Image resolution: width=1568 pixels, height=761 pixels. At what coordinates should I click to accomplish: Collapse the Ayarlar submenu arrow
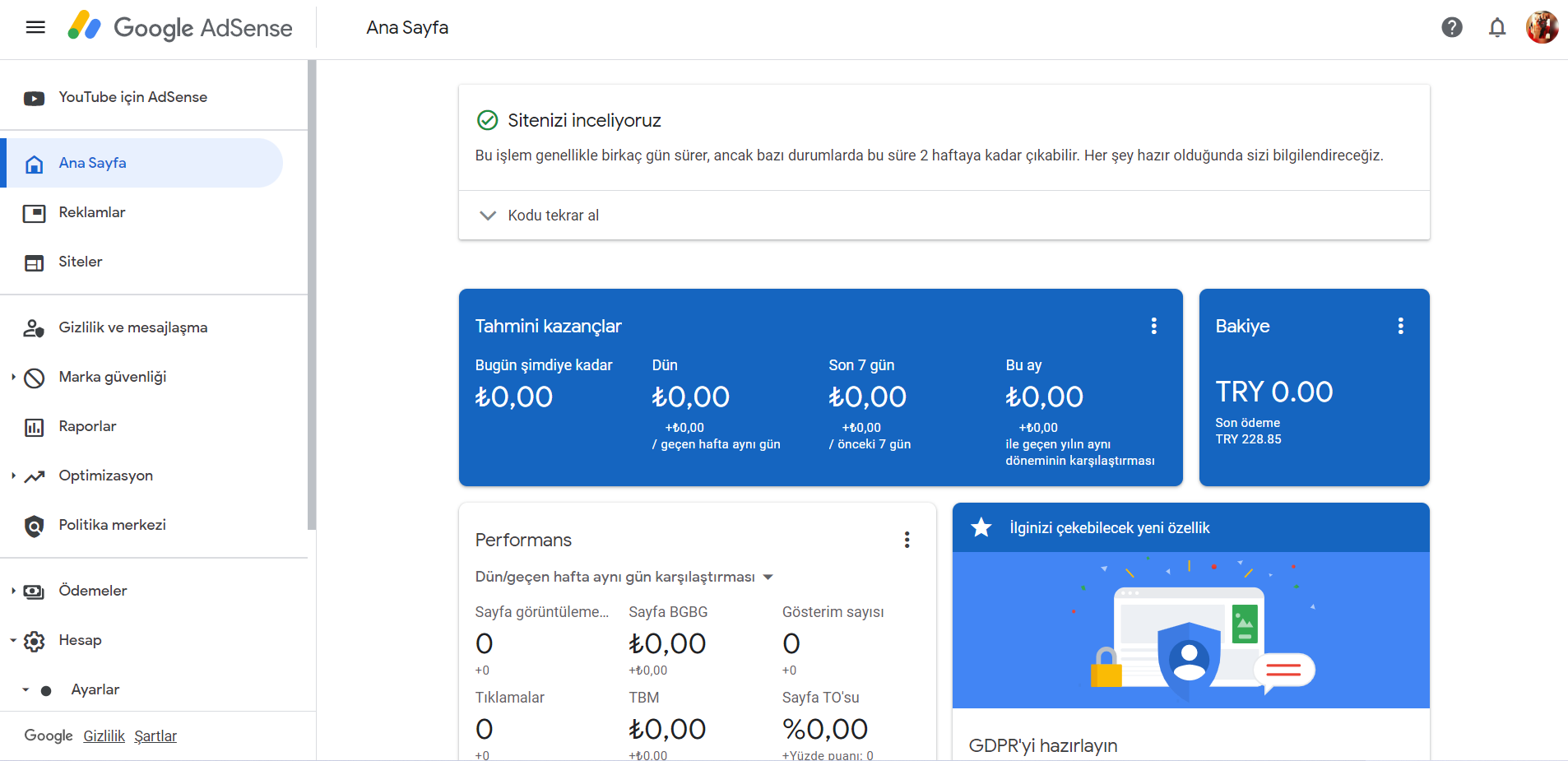[26, 689]
